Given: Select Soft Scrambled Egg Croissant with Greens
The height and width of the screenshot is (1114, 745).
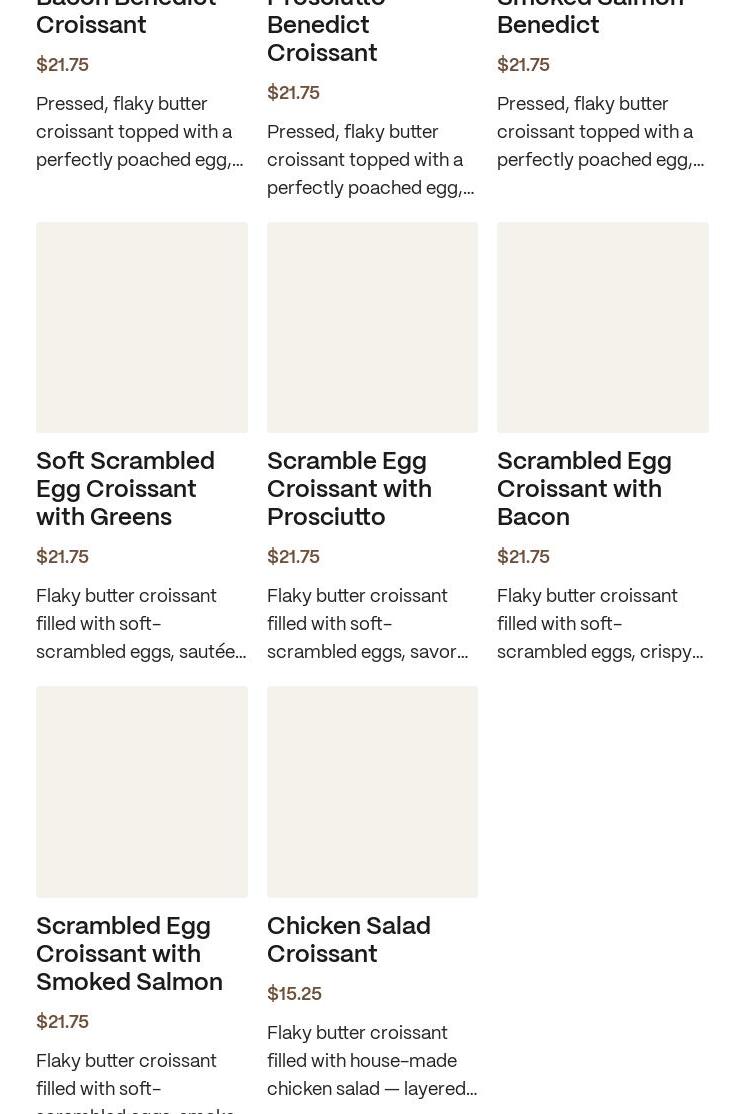Looking at the screenshot, I should pyautogui.click(x=125, y=489).
